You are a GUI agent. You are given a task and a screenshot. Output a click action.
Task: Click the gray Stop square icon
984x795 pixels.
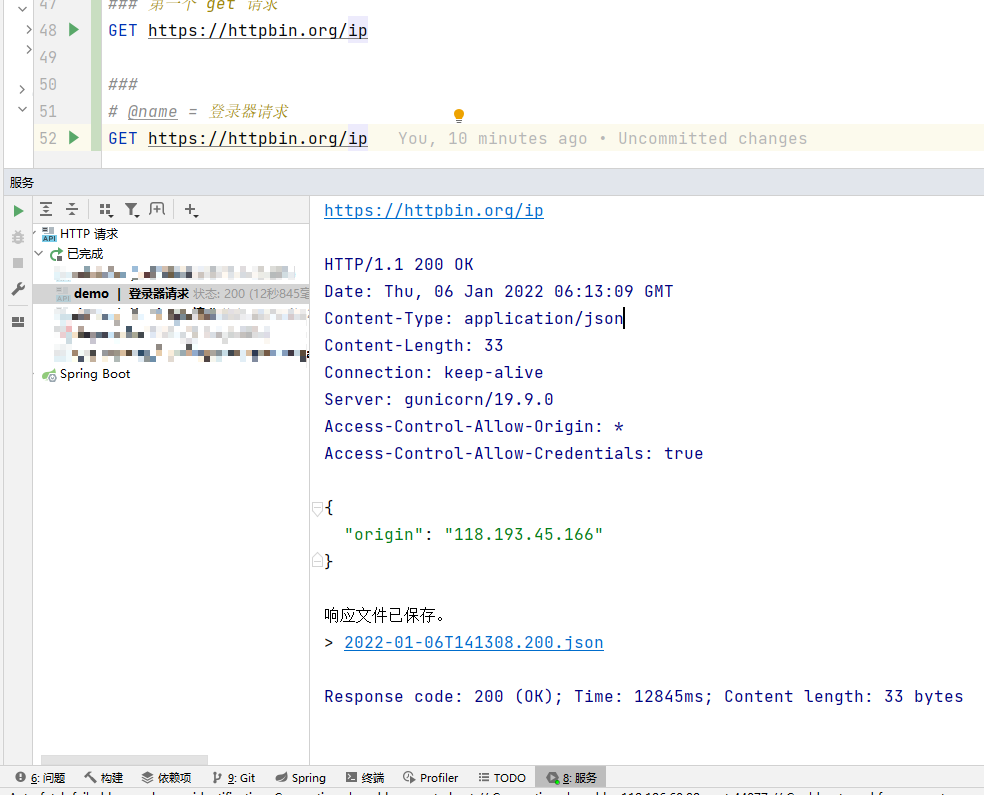point(18,263)
